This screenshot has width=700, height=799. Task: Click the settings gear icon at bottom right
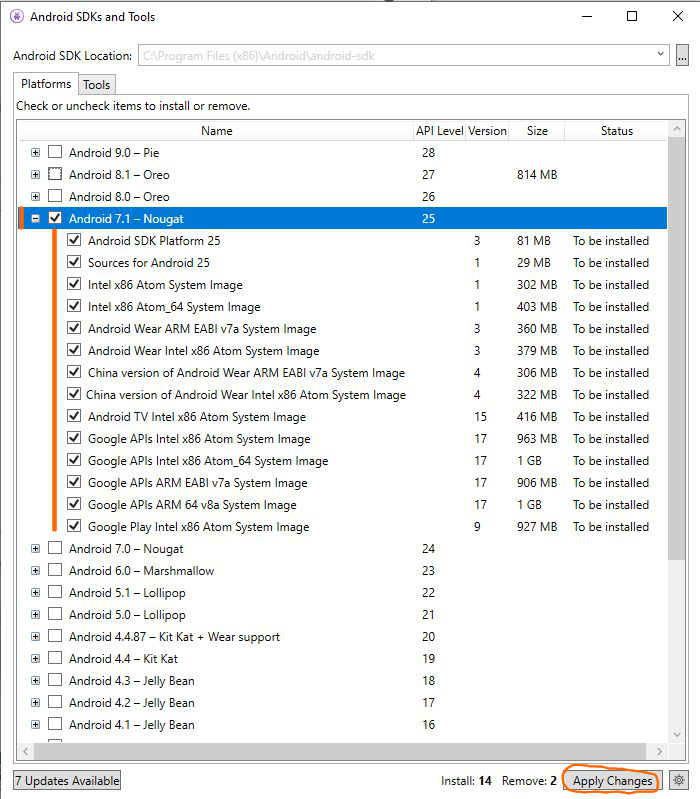coord(679,781)
